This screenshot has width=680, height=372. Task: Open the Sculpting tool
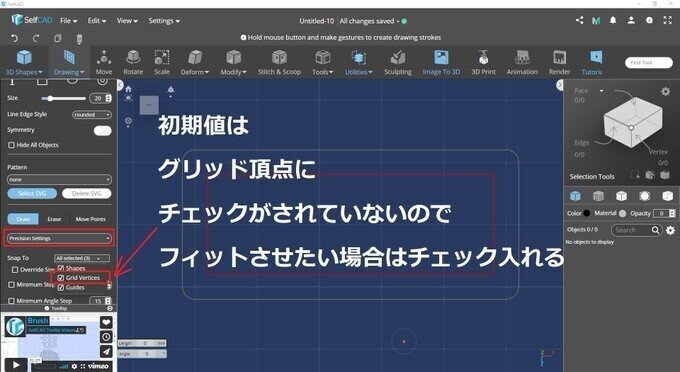coord(398,62)
